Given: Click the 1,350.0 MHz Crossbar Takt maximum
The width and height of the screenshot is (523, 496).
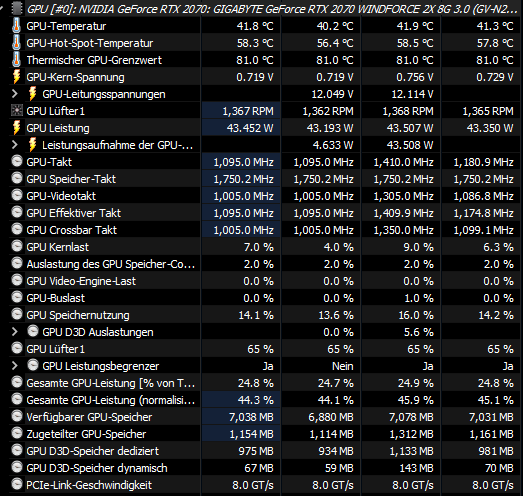Looking at the screenshot, I should click(403, 230).
